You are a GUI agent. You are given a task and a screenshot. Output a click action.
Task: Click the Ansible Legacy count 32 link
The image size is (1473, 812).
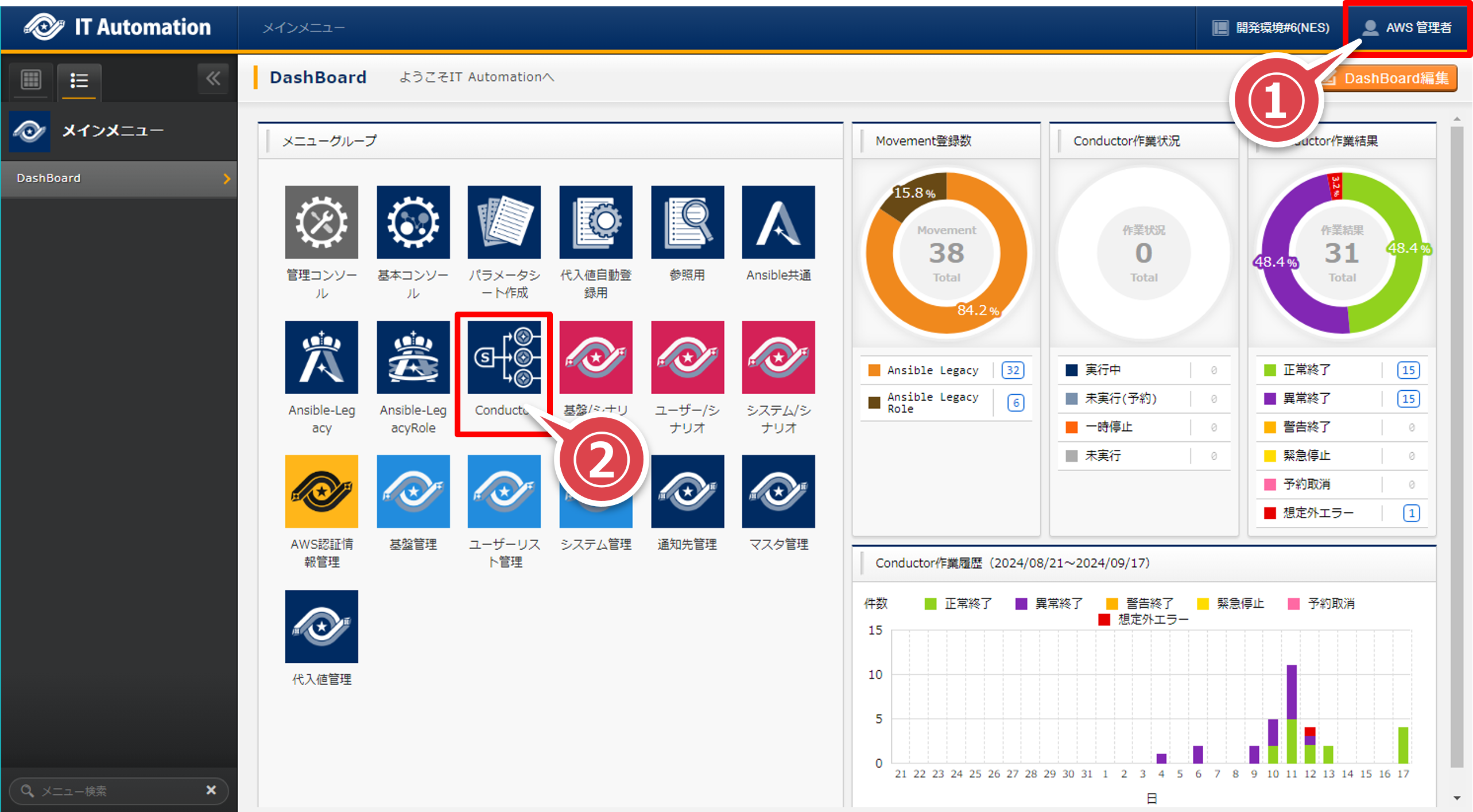(x=1013, y=370)
